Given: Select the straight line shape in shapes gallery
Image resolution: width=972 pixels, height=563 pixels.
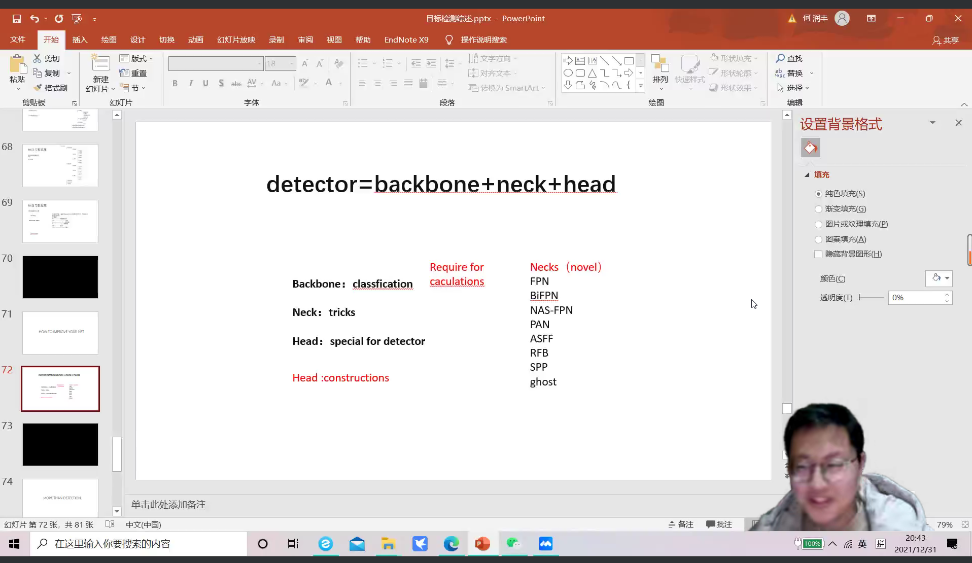Looking at the screenshot, I should point(604,61).
